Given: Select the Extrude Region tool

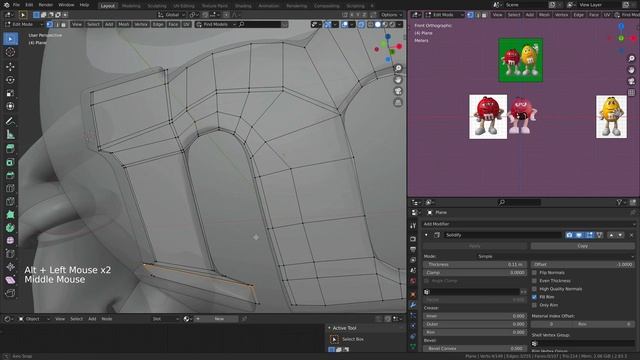Looking at the screenshot, I should tap(10, 148).
